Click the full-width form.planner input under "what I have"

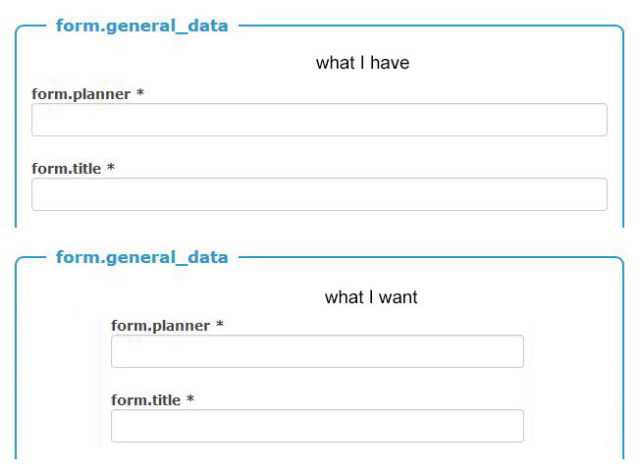[x=319, y=120]
